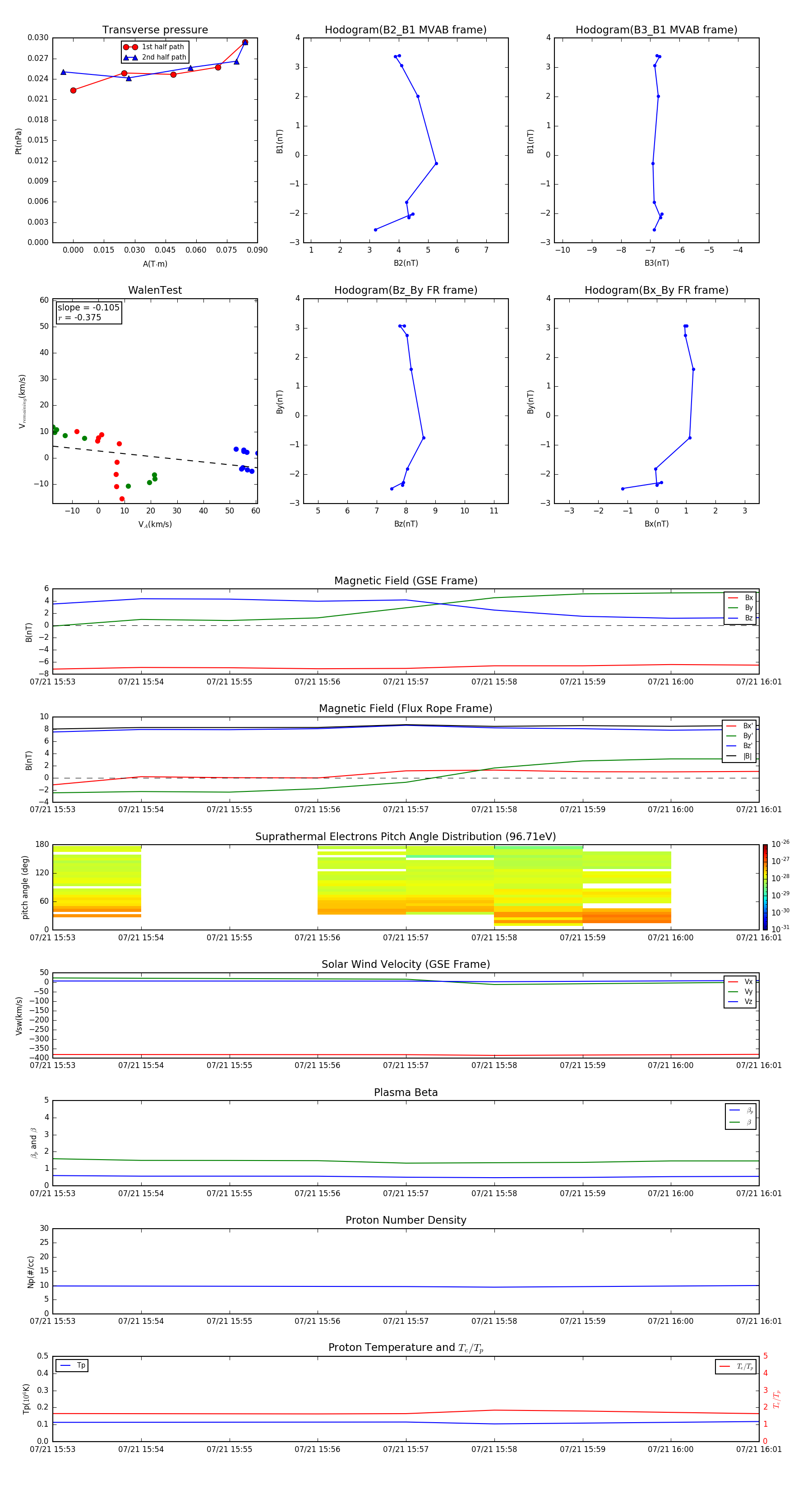Click the Solar Wind Velocity (GSE Frame) title
This screenshot has height=1489, width=812.
coord(406,965)
